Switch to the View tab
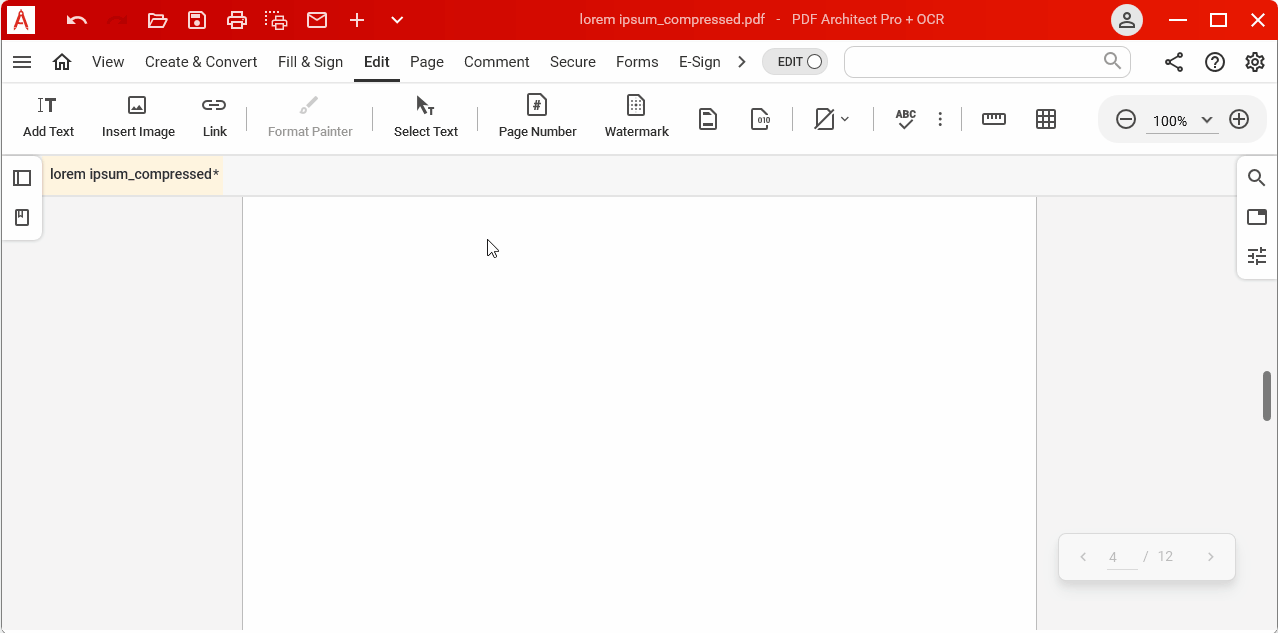The height and width of the screenshot is (633, 1278). click(x=108, y=62)
